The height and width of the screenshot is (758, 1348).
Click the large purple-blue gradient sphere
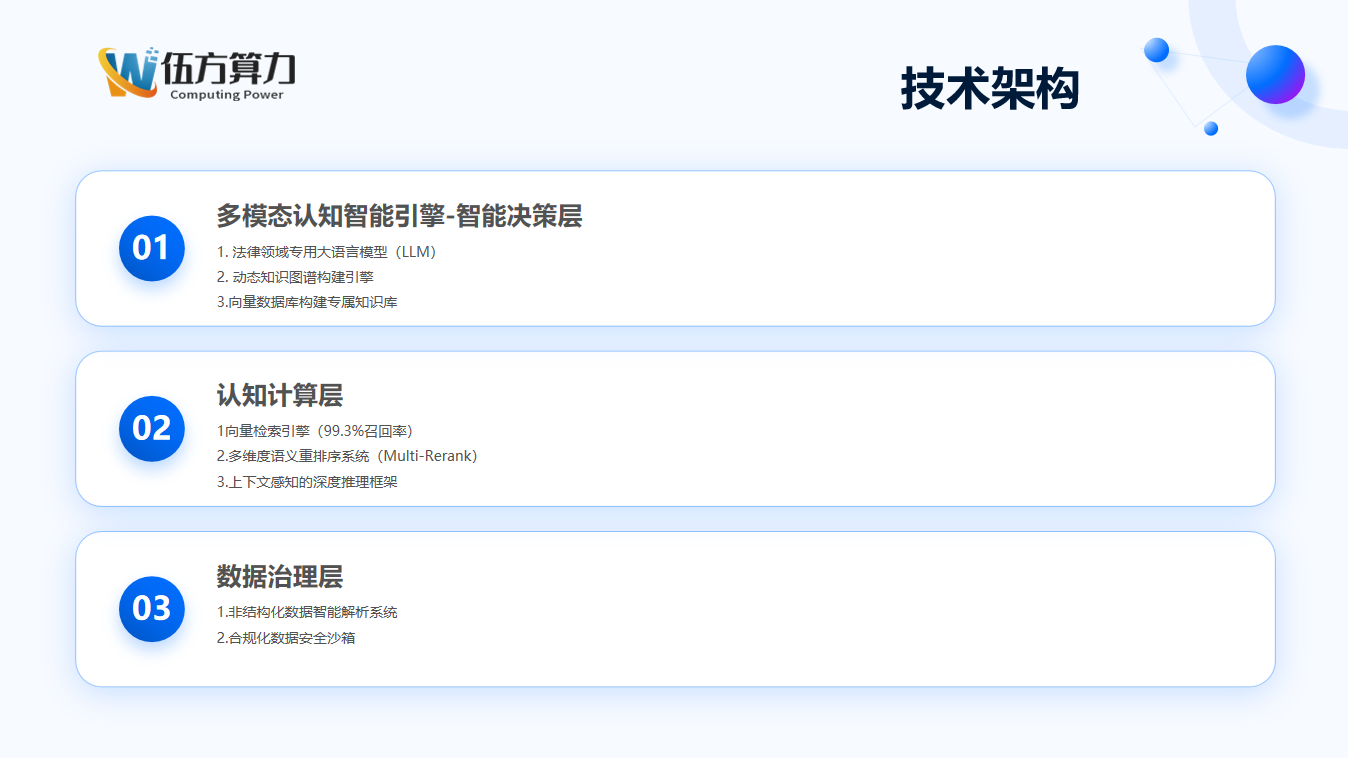tap(1275, 74)
